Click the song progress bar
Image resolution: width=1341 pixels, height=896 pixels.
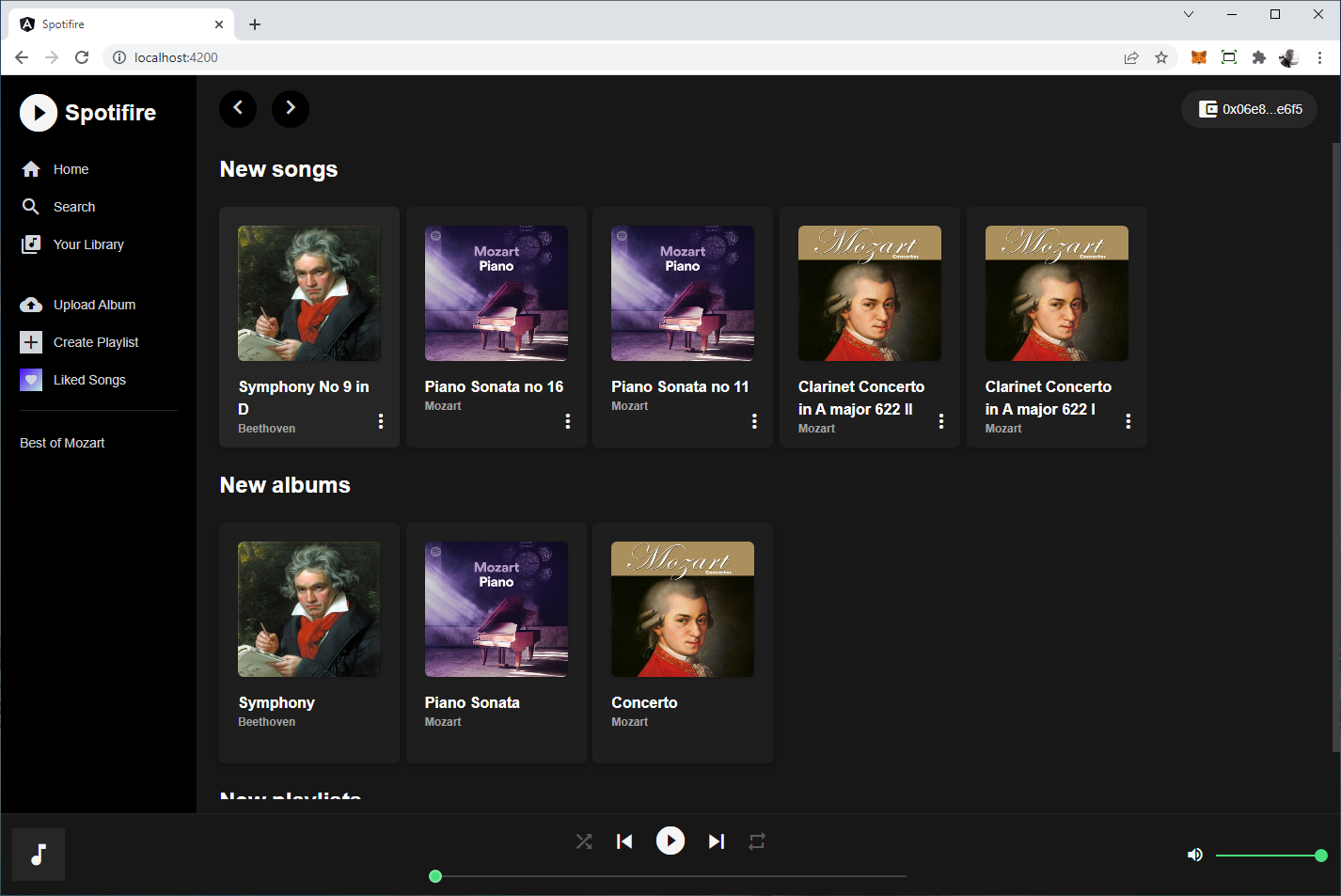pos(670,876)
